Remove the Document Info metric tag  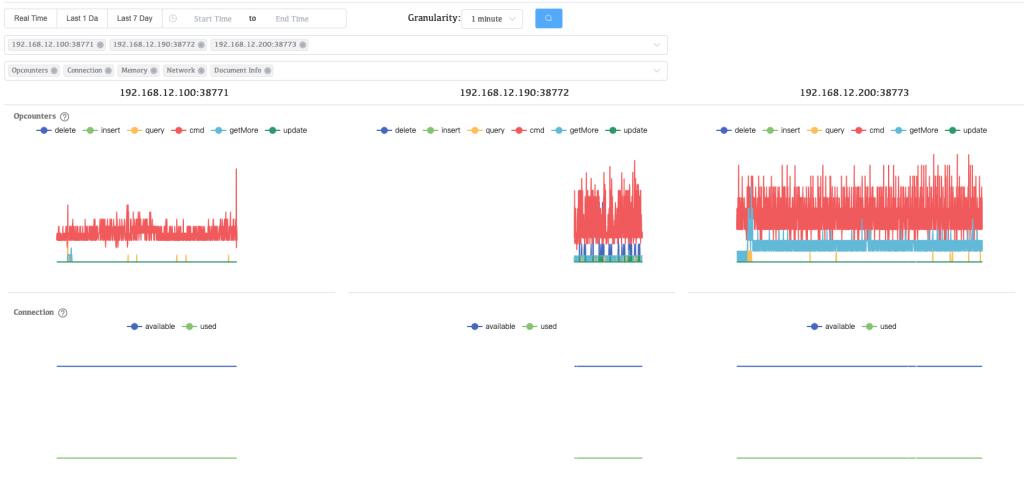tap(268, 71)
